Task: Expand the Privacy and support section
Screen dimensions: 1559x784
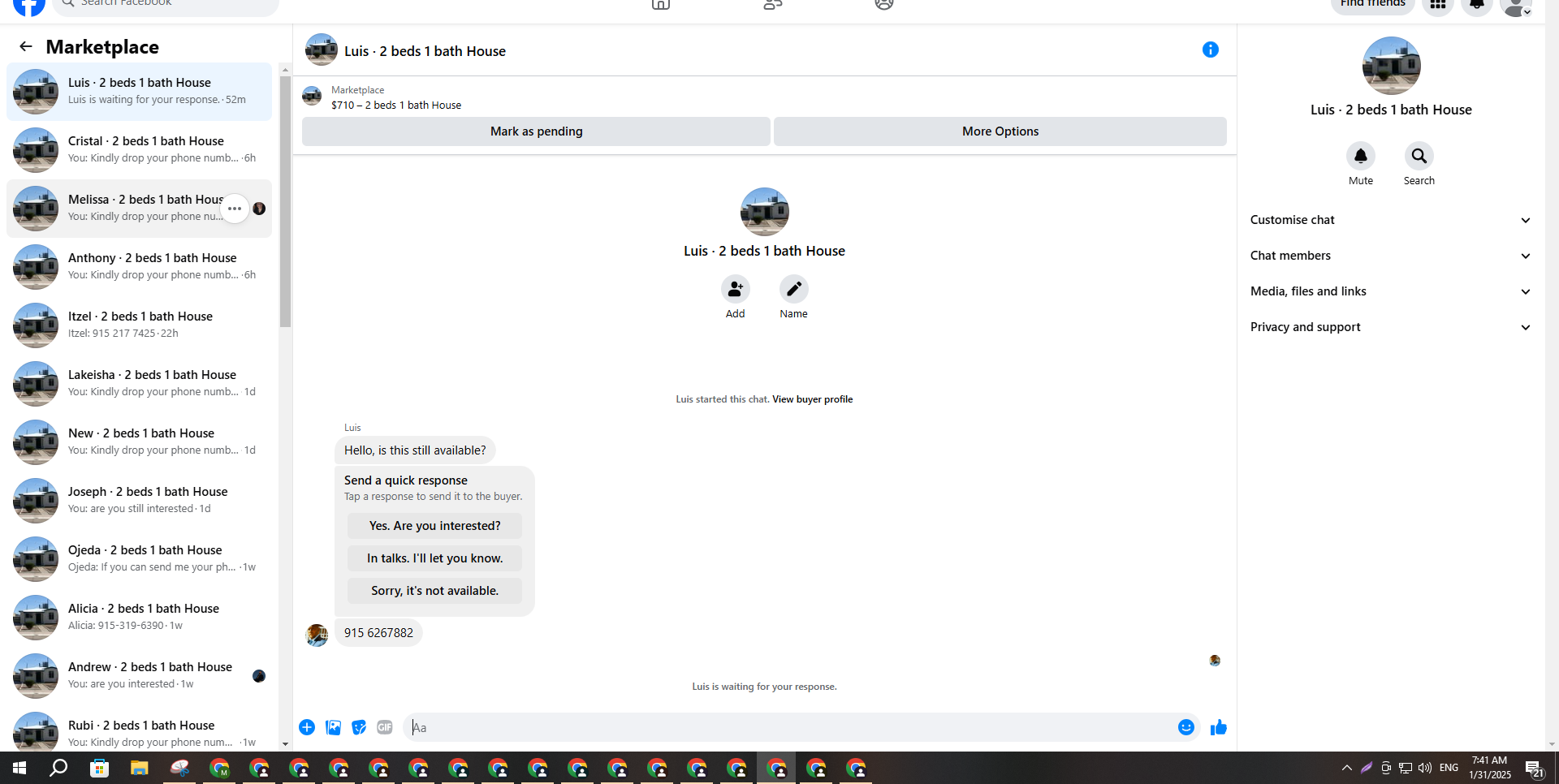Action: 1390,327
